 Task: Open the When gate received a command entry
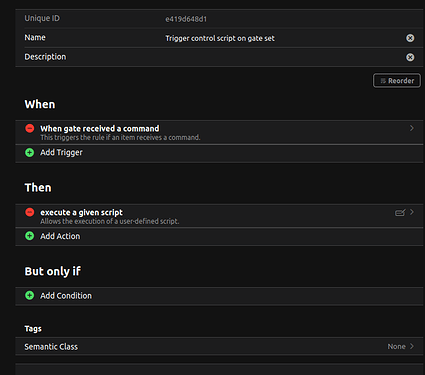219,132
